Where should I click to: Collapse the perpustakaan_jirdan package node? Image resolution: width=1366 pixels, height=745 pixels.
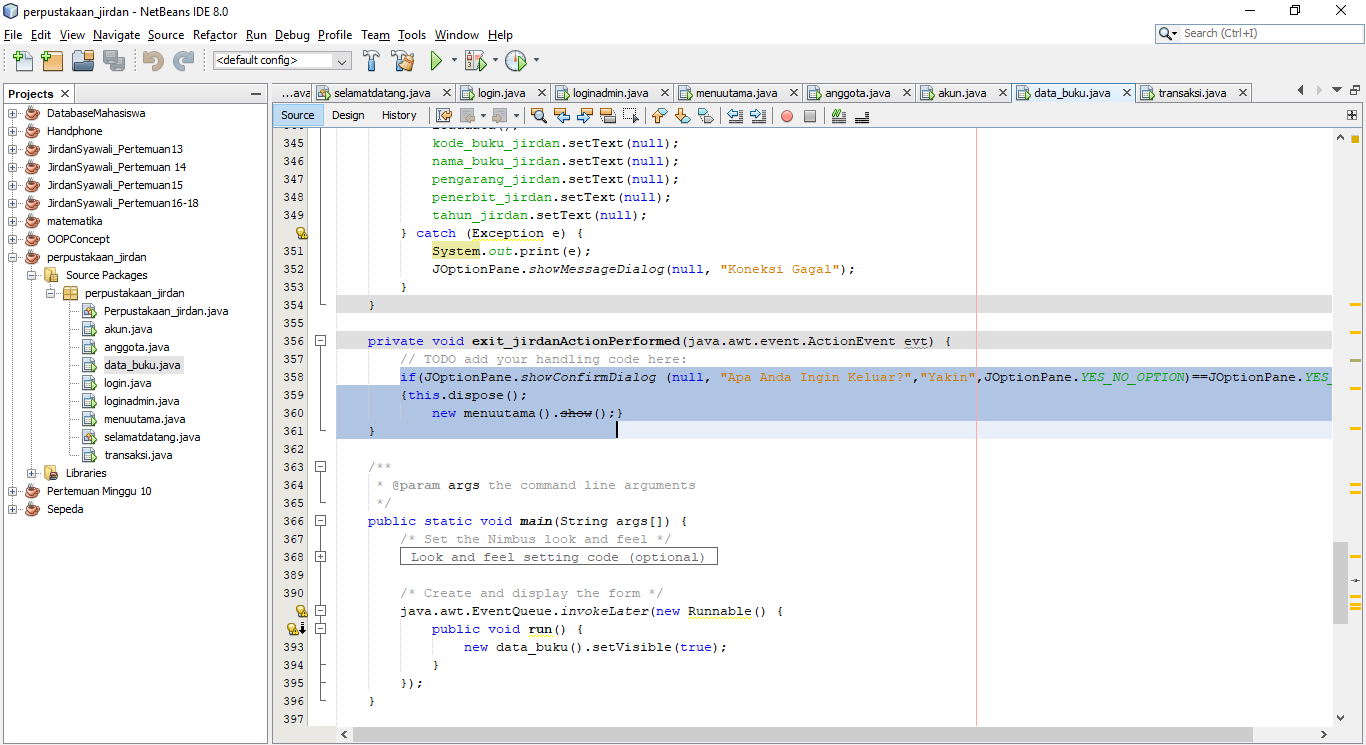click(49, 293)
